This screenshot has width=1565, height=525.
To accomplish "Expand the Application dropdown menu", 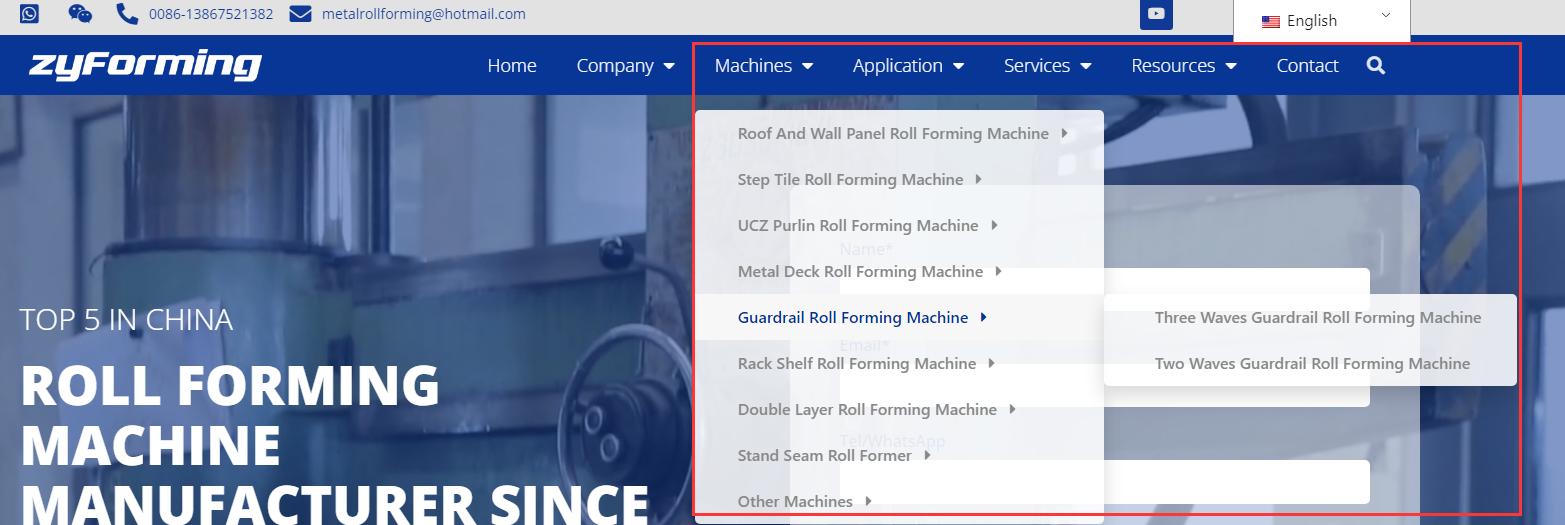I will tap(907, 66).
